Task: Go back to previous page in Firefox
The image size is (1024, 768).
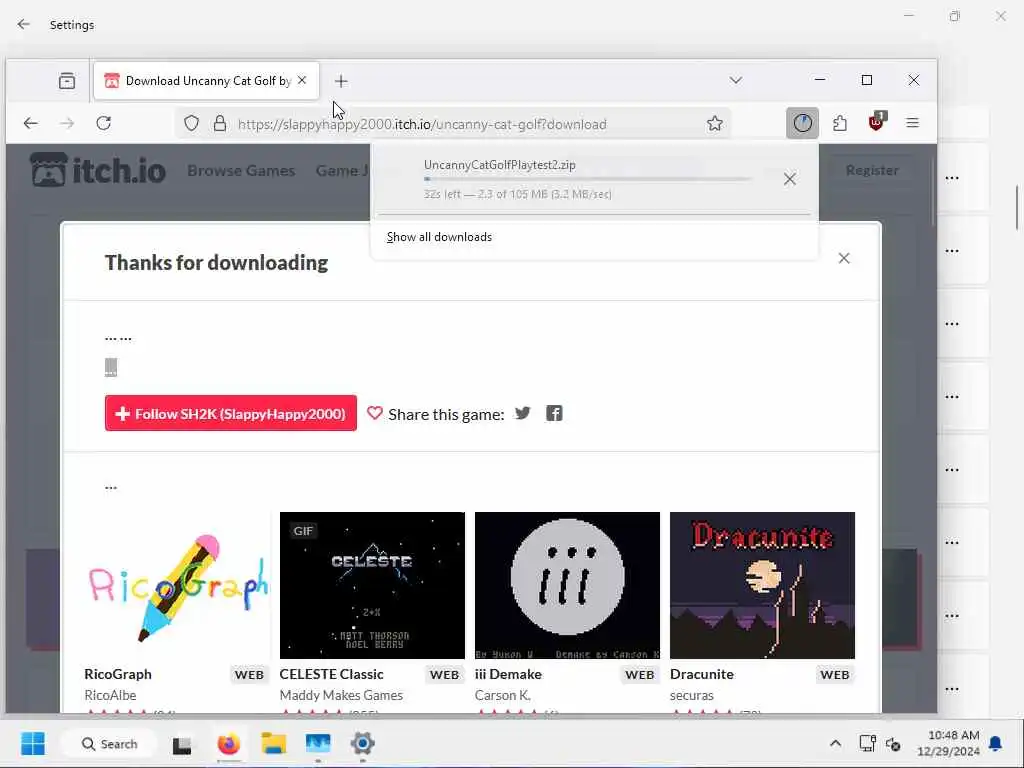Action: [x=31, y=123]
